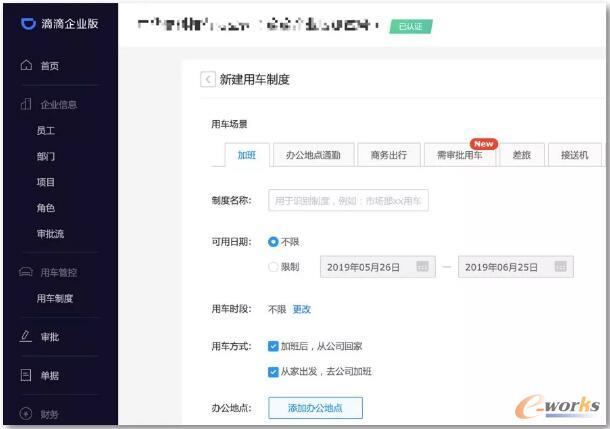Open calendar icon for start date 2019年05月26日
610x429 pixels.
pyautogui.click(x=422, y=267)
